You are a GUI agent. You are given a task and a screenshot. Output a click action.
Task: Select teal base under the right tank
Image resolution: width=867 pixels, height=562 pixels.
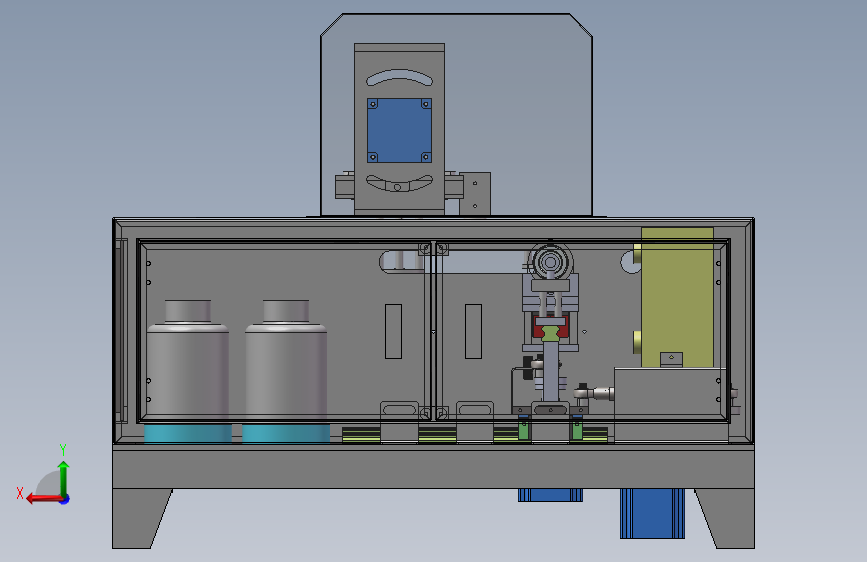[x=286, y=434]
